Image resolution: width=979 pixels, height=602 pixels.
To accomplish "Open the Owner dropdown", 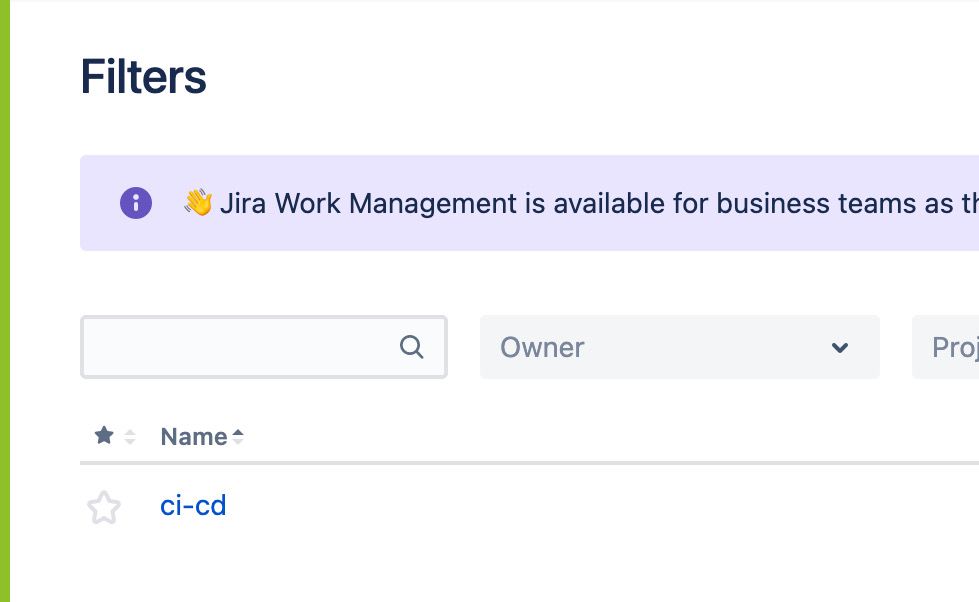I will click(679, 347).
